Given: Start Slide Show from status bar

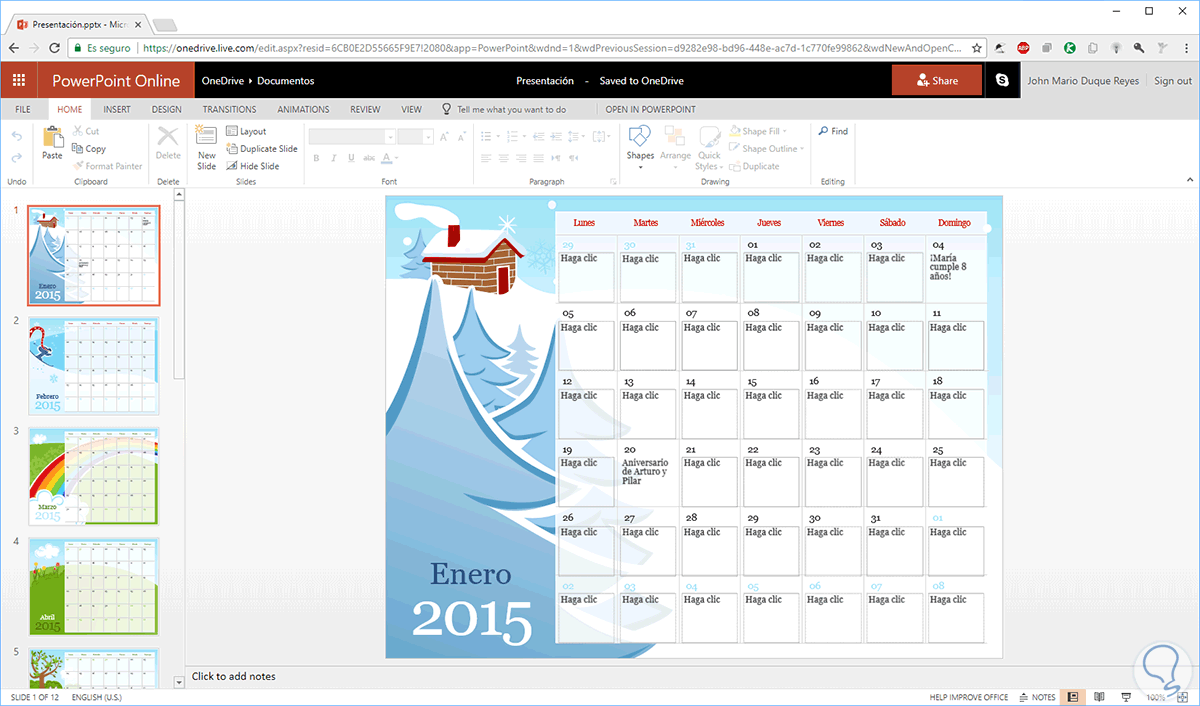Looking at the screenshot, I should click(1126, 697).
